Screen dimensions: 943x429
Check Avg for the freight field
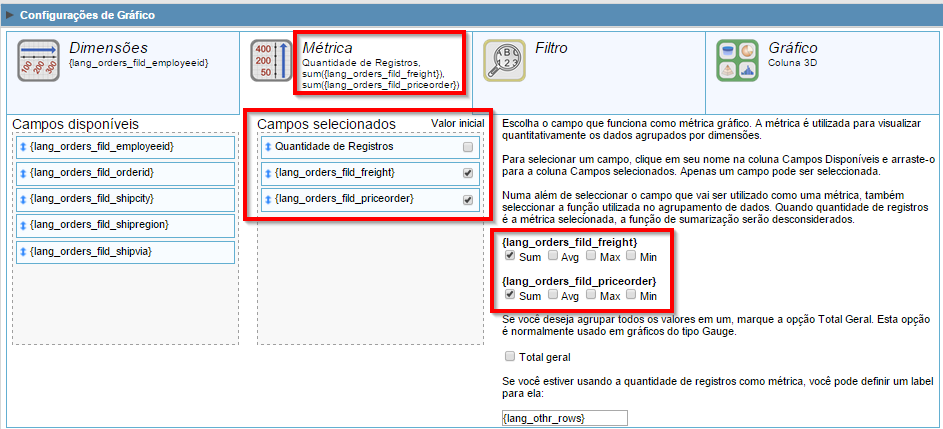point(553,257)
